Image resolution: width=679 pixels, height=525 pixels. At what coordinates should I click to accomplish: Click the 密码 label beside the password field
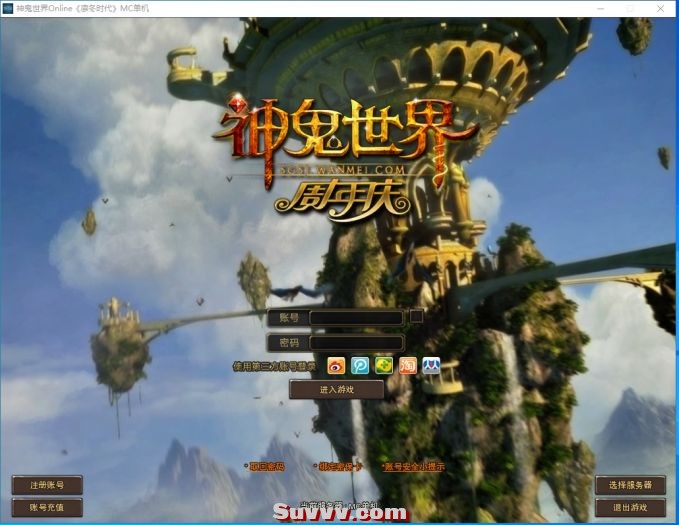pyautogui.click(x=289, y=343)
